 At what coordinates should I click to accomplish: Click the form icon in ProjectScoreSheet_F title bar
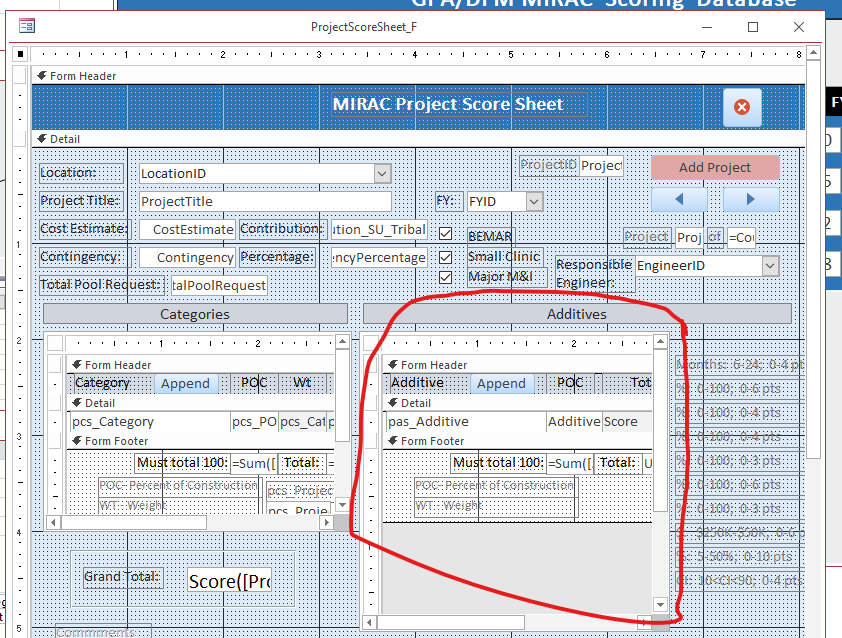[27, 26]
